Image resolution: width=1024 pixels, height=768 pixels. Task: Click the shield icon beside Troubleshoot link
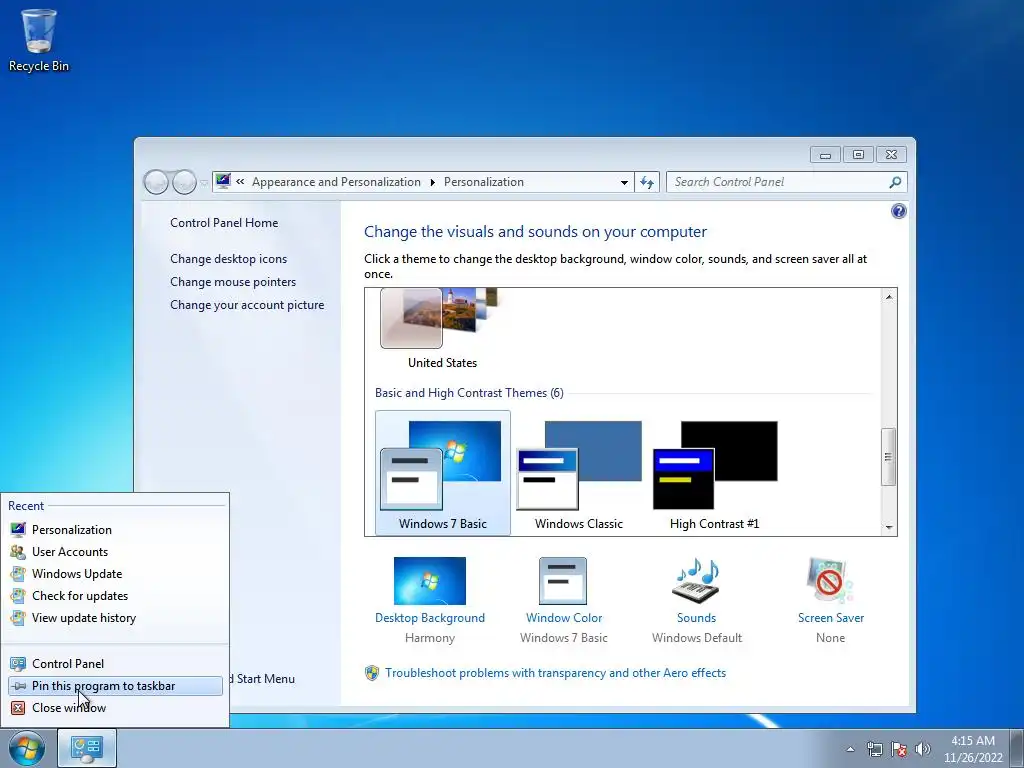pos(372,673)
